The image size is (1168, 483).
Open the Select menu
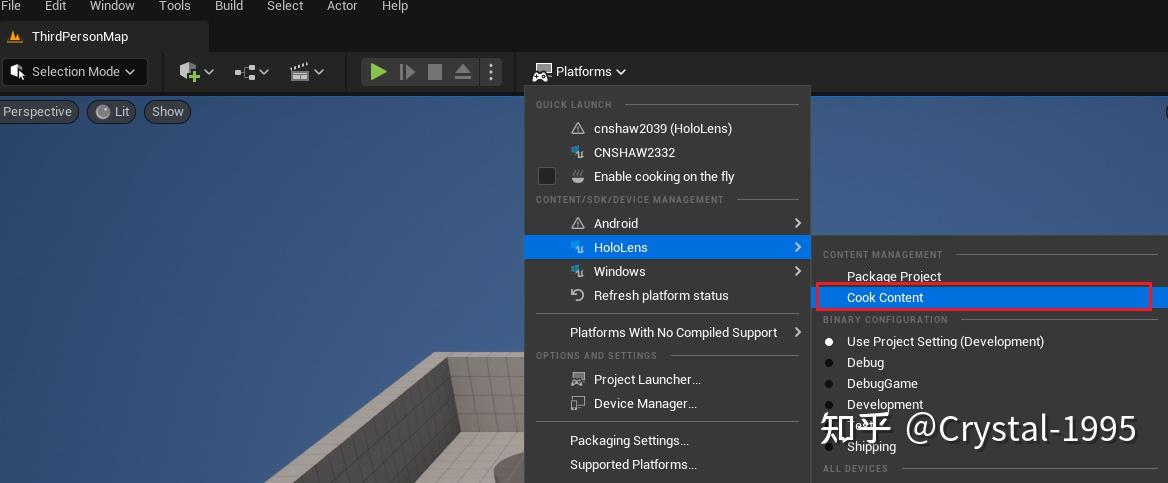[x=285, y=6]
